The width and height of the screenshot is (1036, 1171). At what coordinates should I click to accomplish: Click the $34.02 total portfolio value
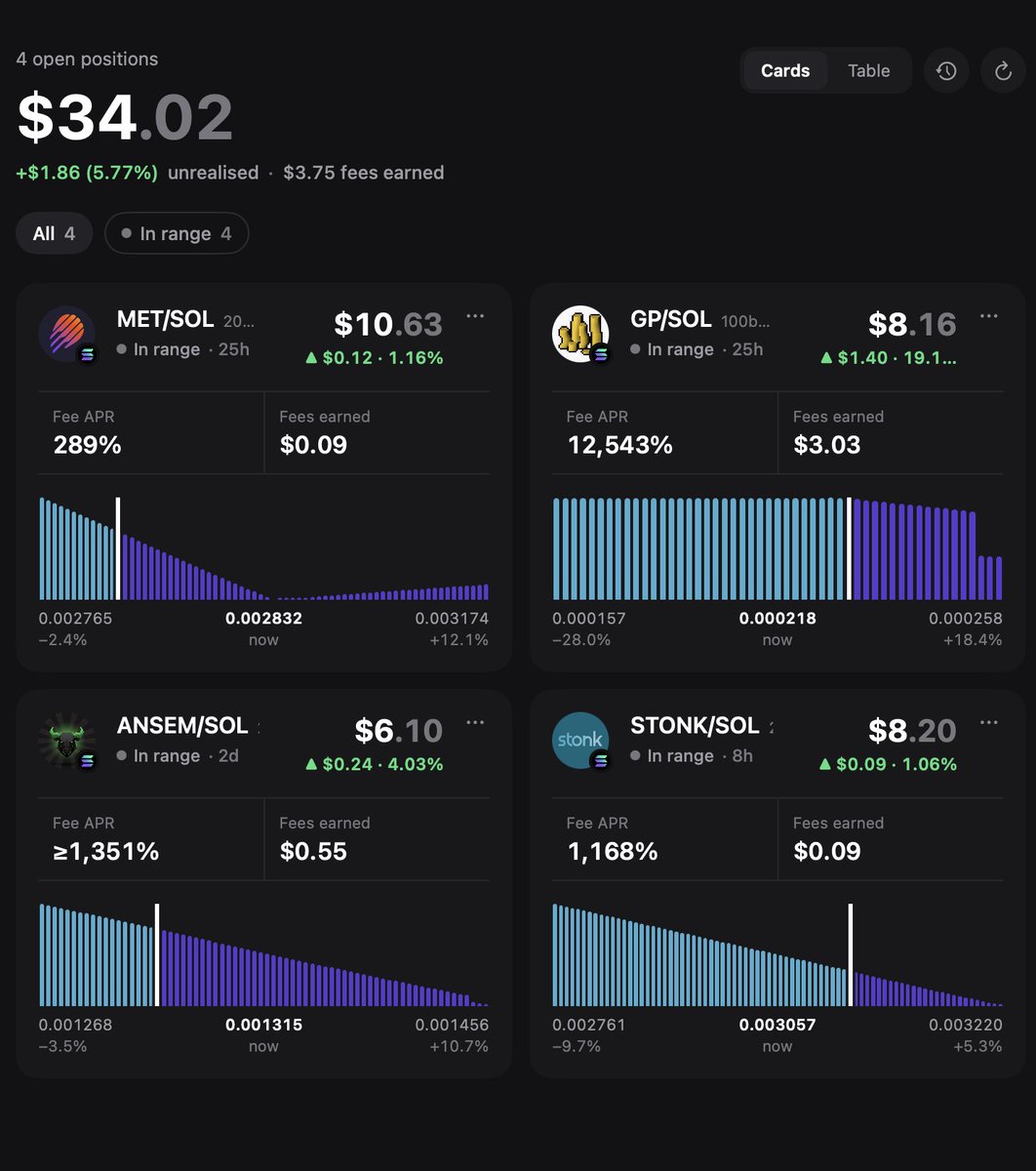tap(125, 117)
